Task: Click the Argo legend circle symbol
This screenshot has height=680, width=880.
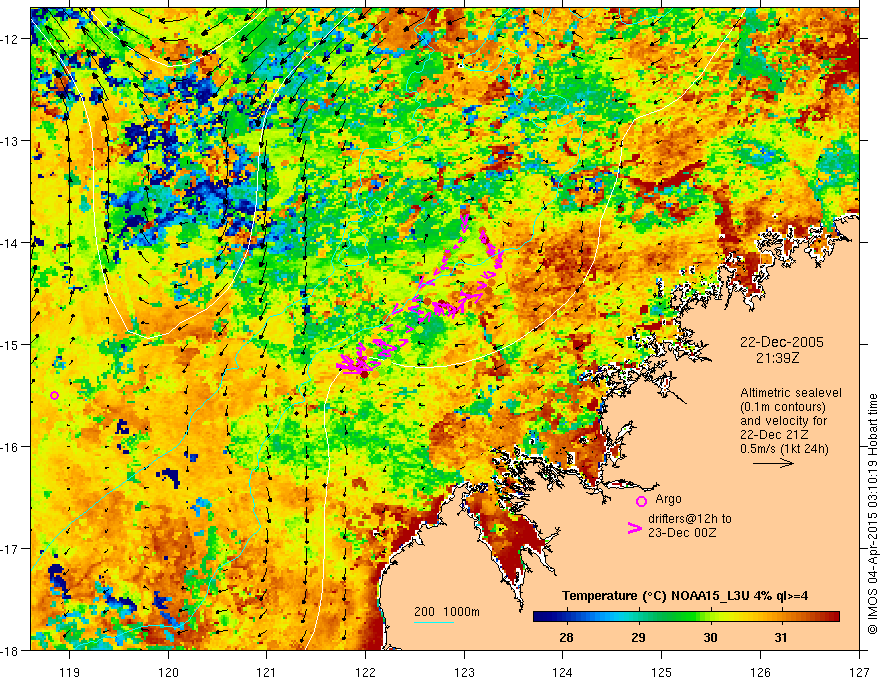Action: [641, 501]
